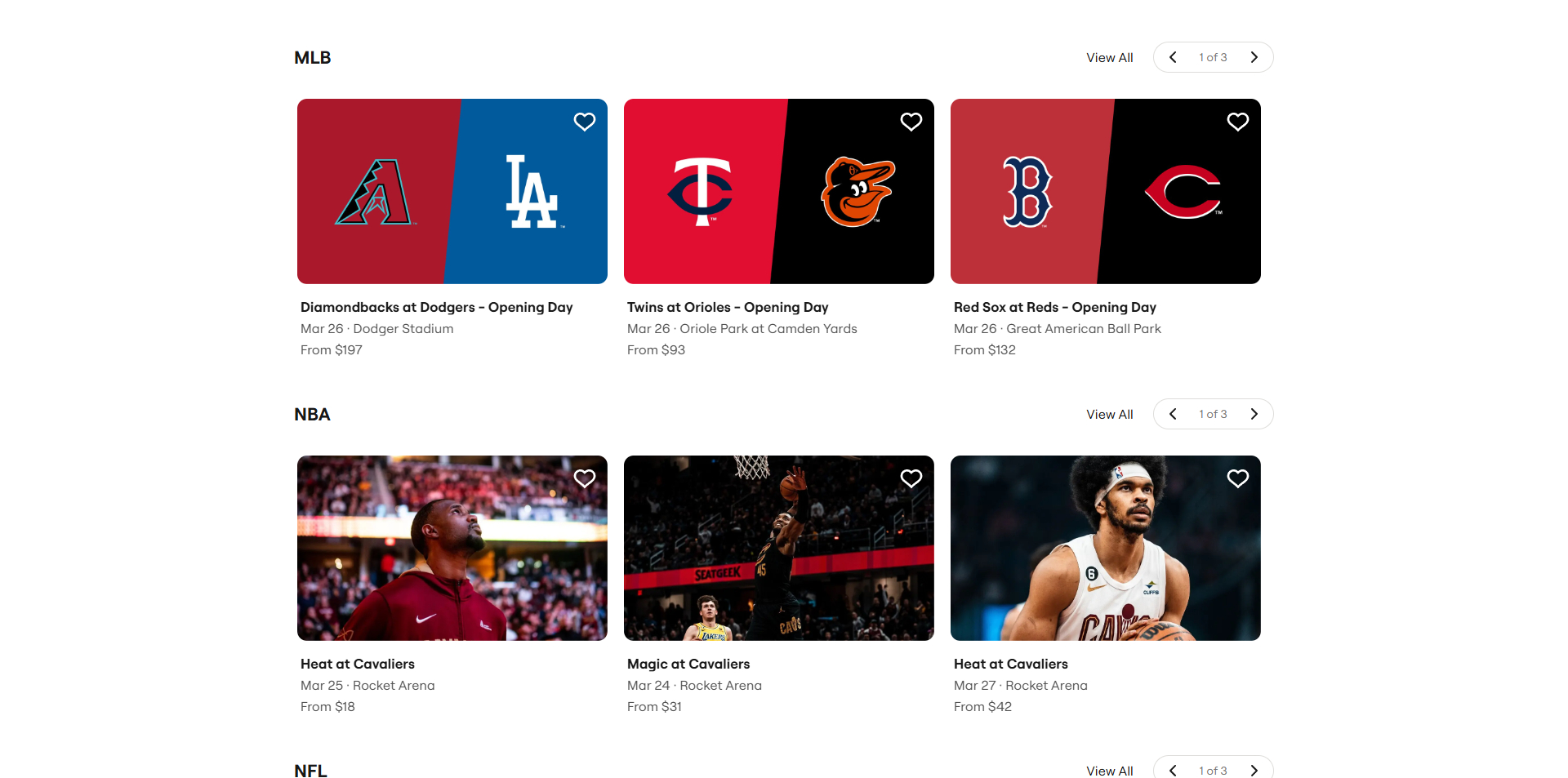Advance to next NFL events page

pyautogui.click(x=1254, y=770)
